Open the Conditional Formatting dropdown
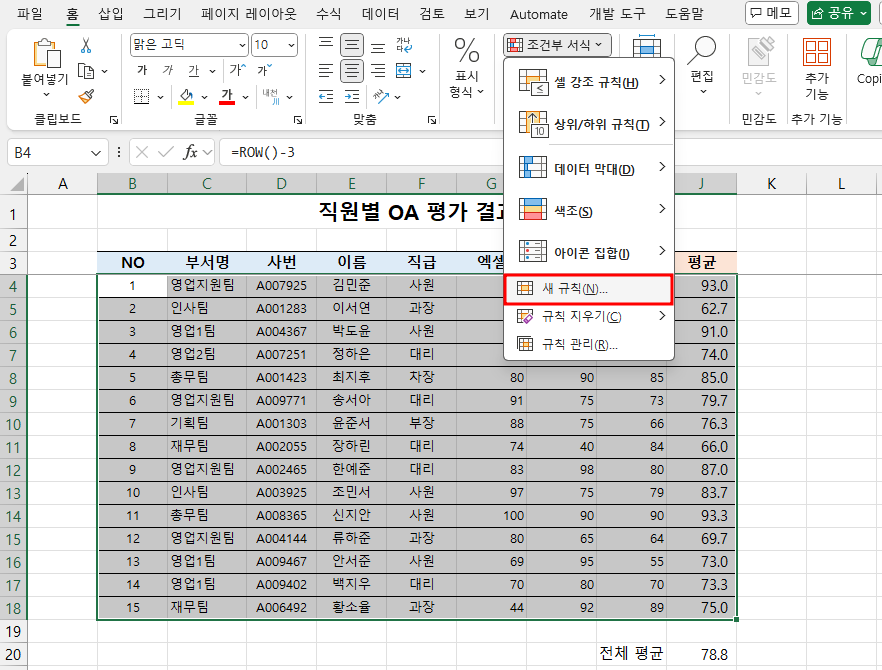This screenshot has width=882, height=670. point(557,44)
